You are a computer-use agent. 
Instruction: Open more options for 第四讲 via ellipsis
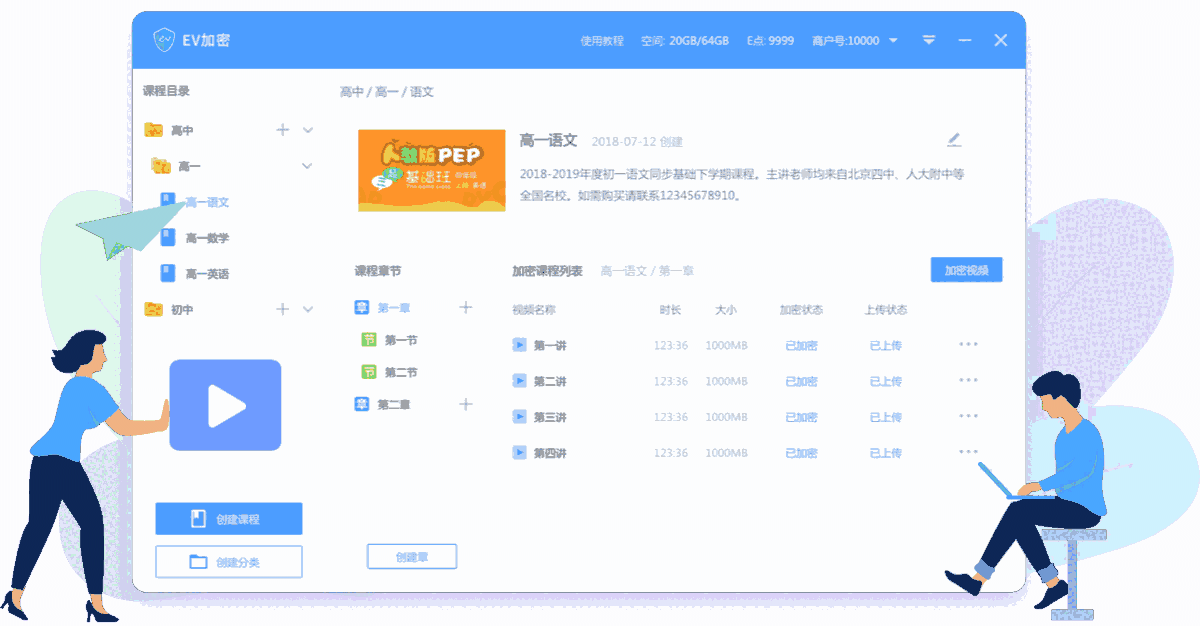coord(967,451)
